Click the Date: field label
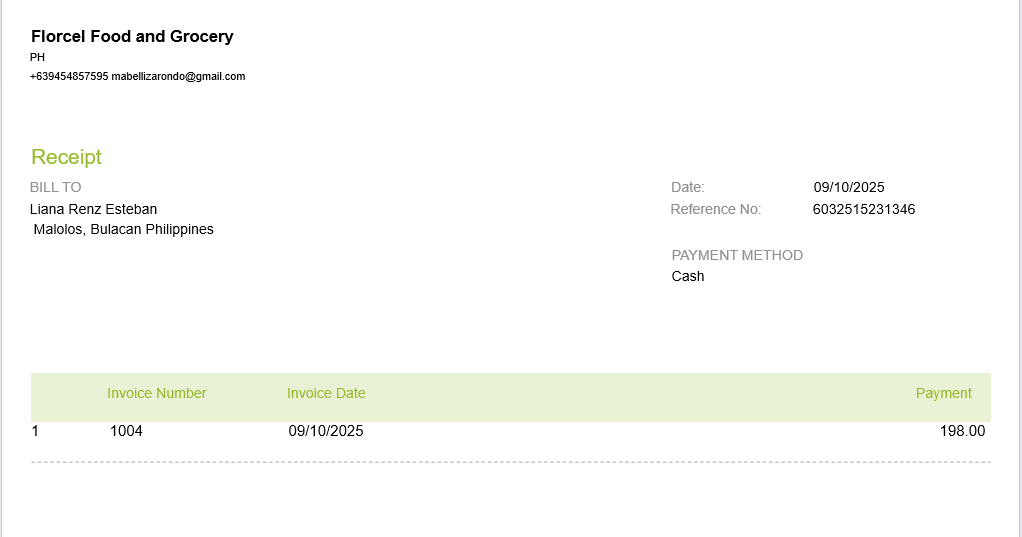The width and height of the screenshot is (1022, 537). coord(688,187)
